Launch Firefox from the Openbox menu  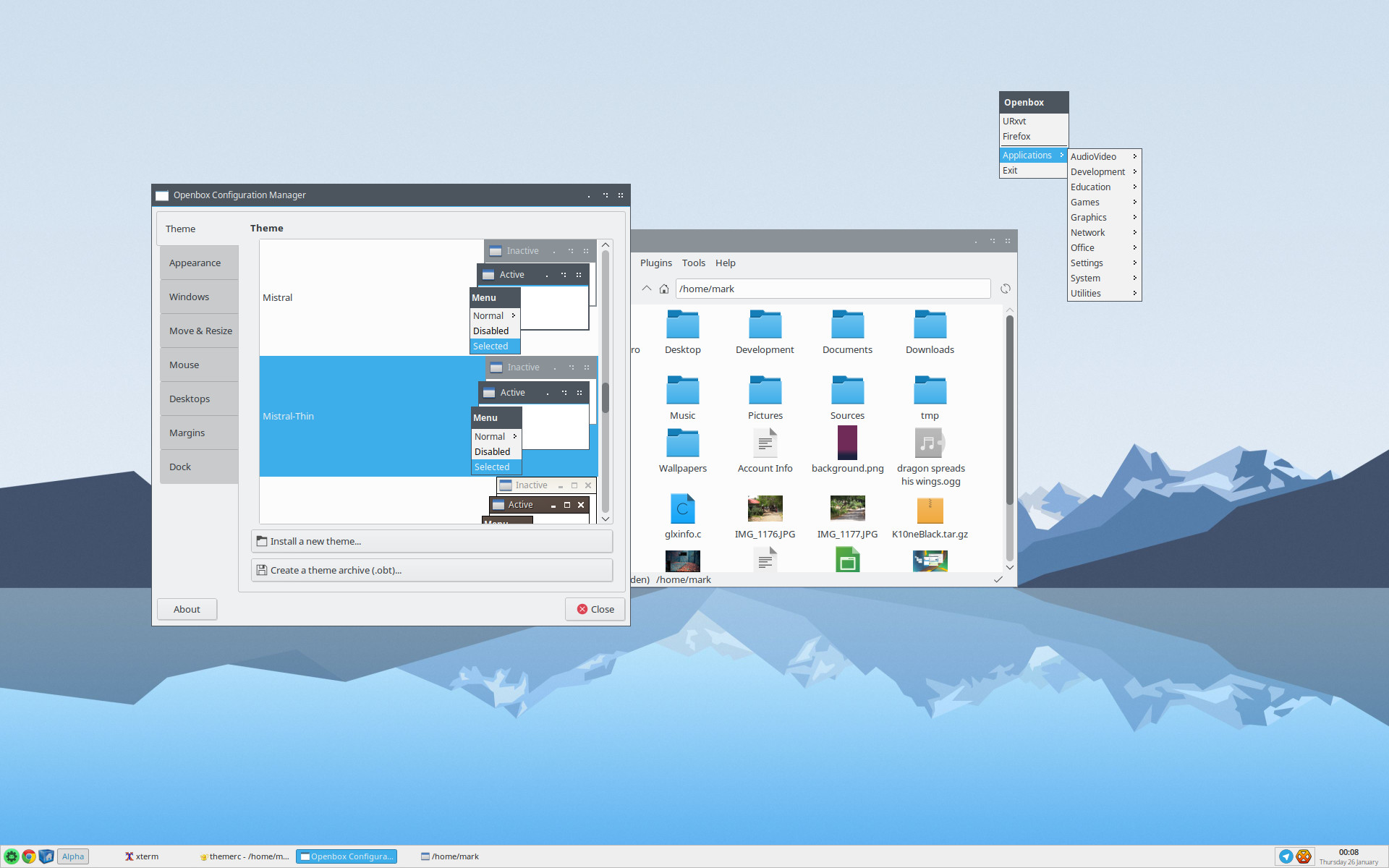(x=1033, y=136)
